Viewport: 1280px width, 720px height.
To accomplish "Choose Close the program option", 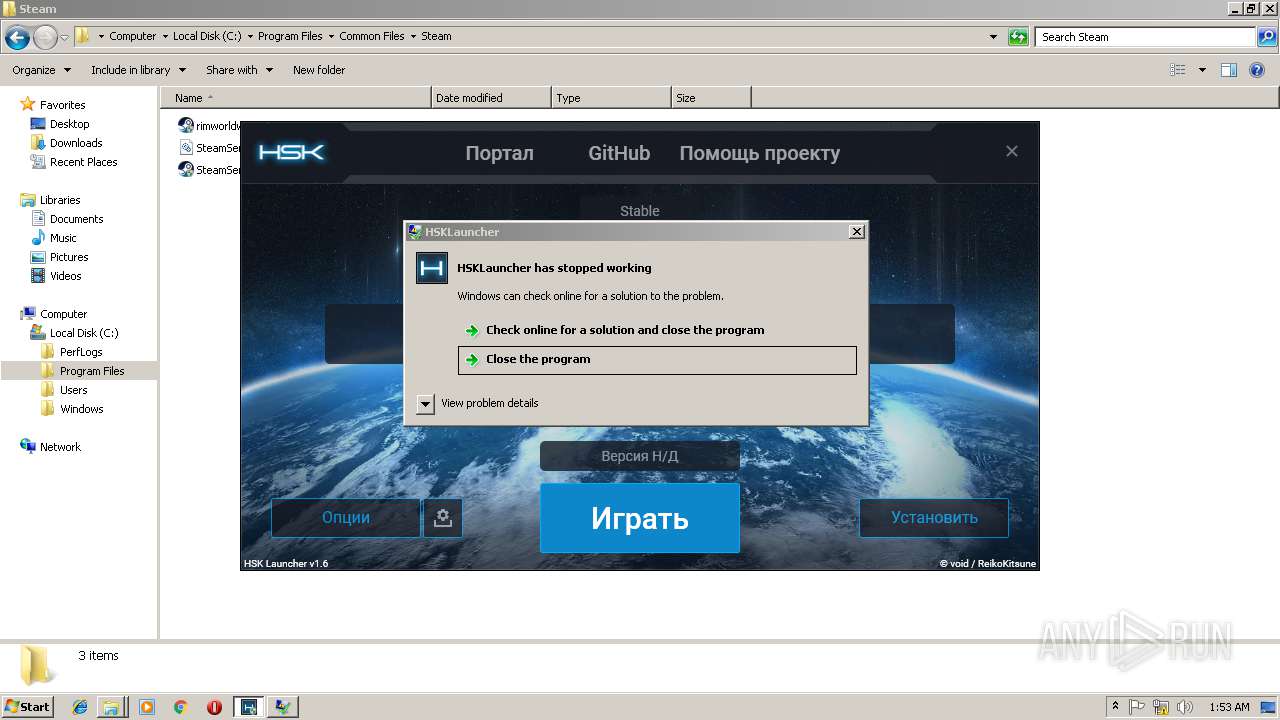I will click(x=657, y=360).
